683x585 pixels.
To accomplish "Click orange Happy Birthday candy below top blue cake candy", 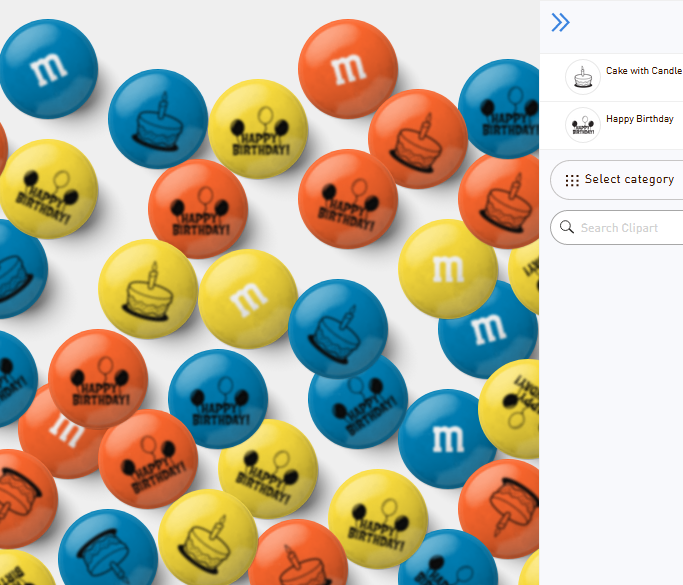I will (x=198, y=208).
